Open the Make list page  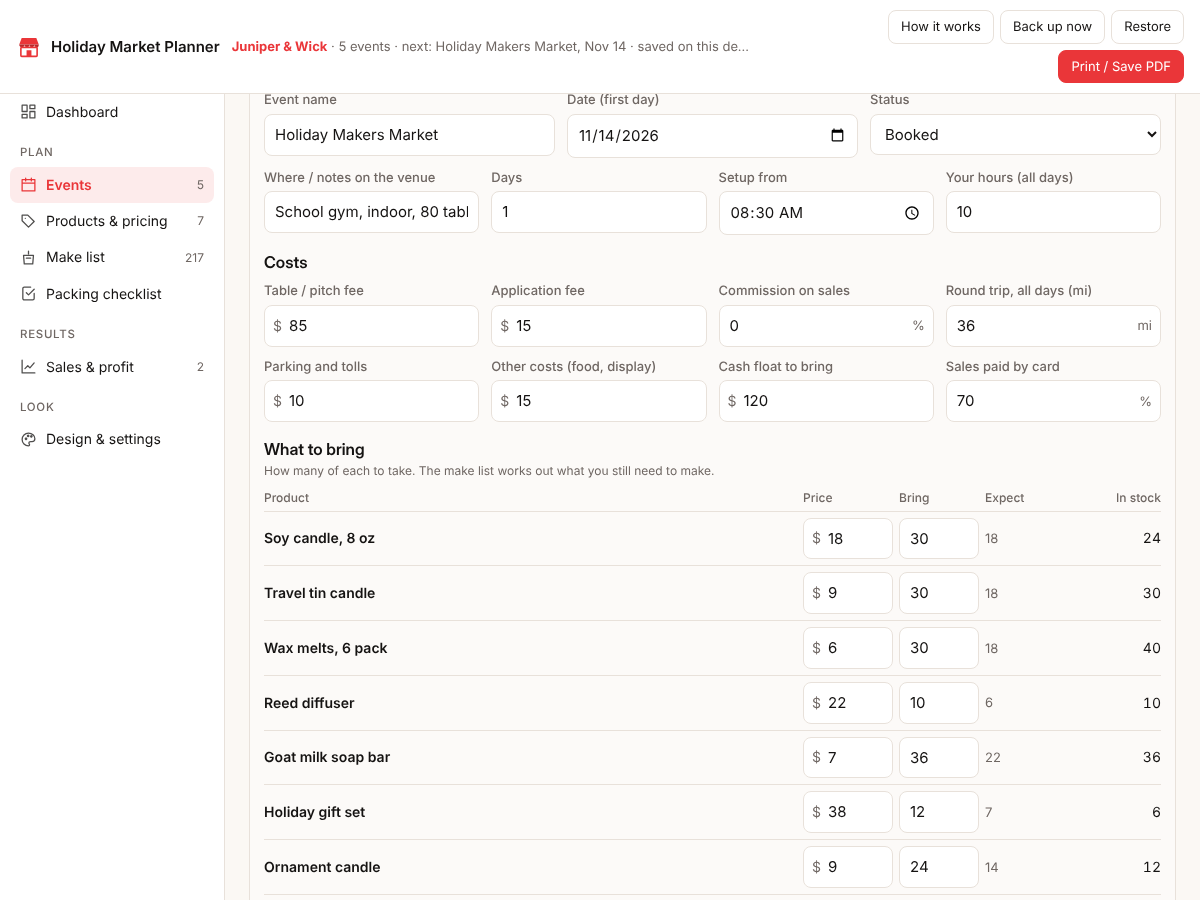tap(112, 258)
